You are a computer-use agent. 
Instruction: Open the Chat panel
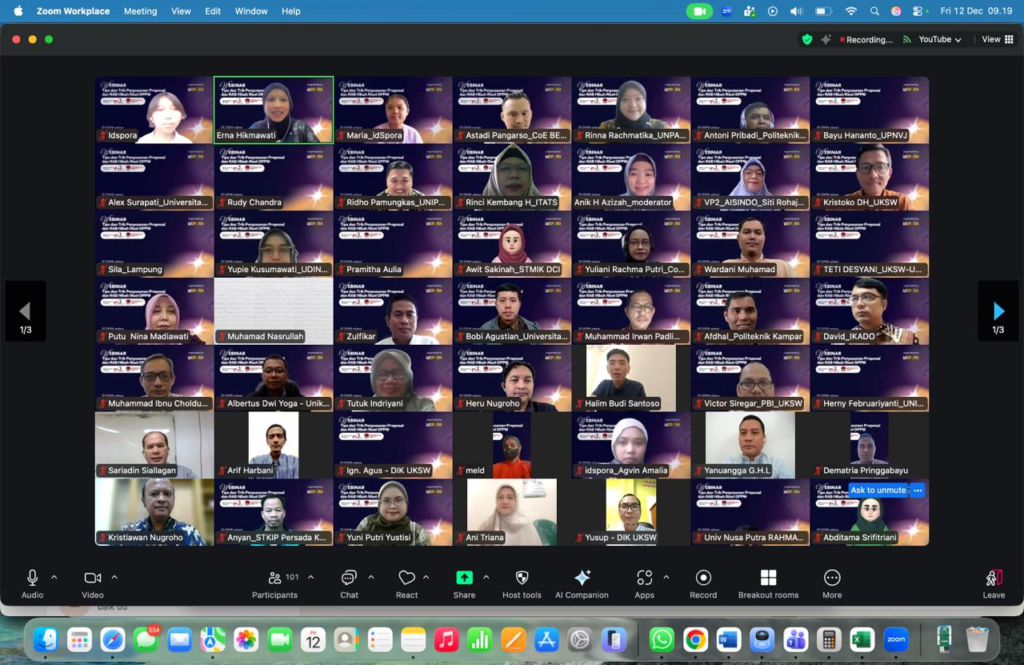point(349,578)
